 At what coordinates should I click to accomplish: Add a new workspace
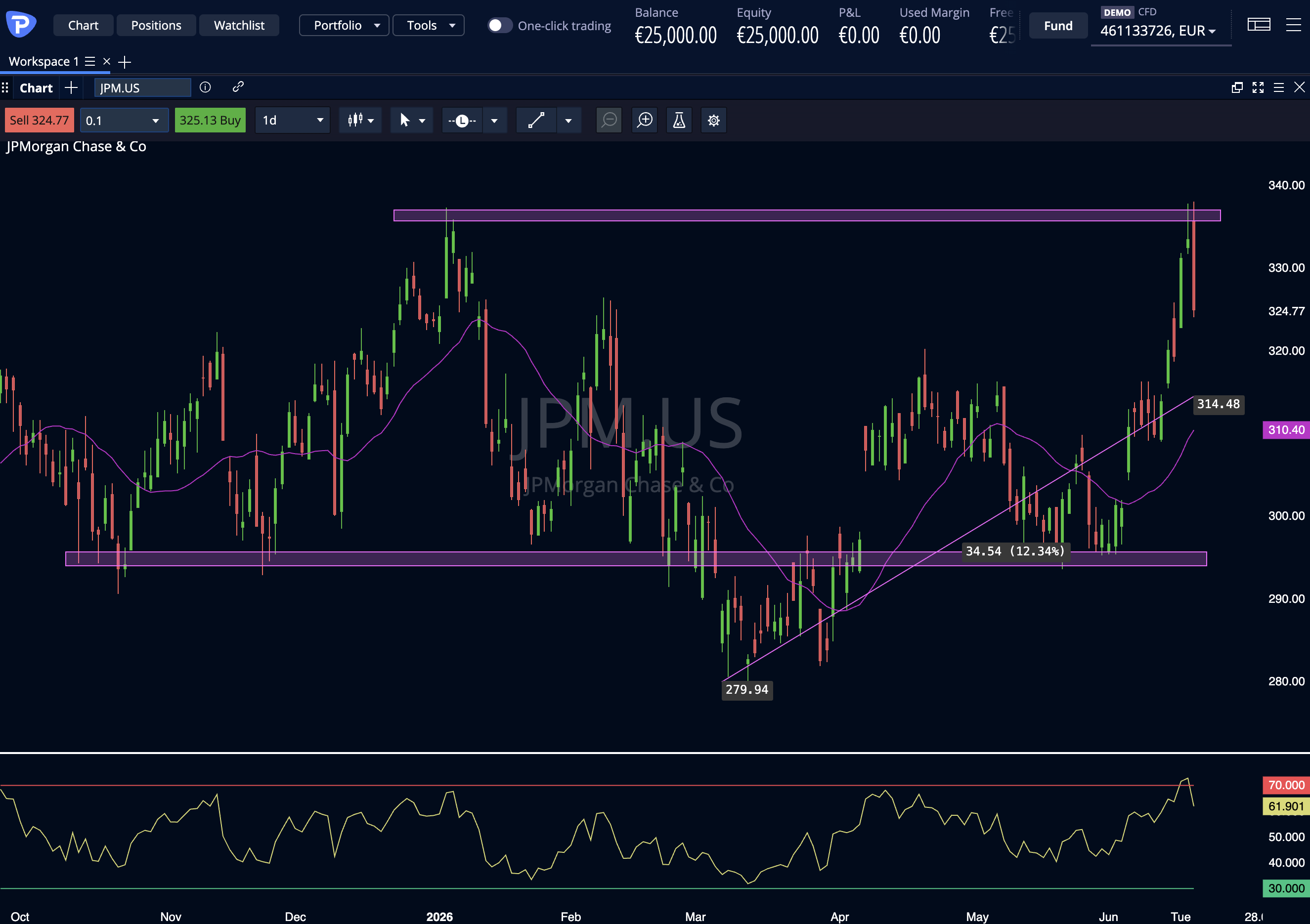(x=125, y=62)
